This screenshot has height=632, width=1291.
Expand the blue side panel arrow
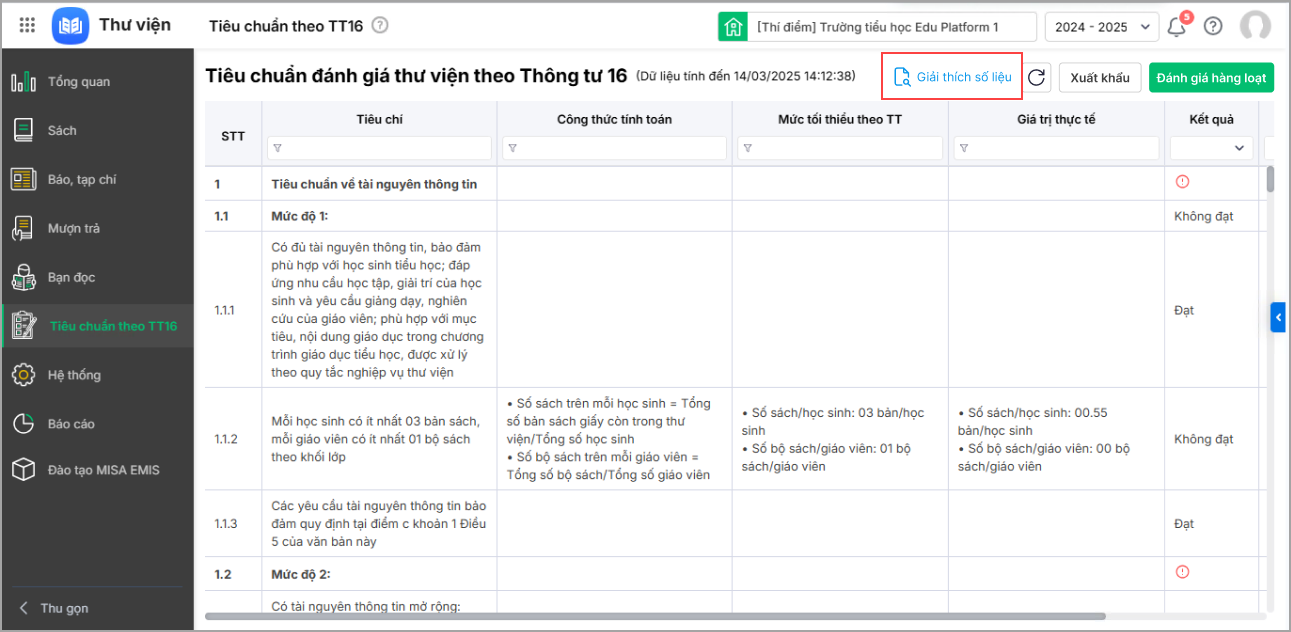pyautogui.click(x=1278, y=317)
